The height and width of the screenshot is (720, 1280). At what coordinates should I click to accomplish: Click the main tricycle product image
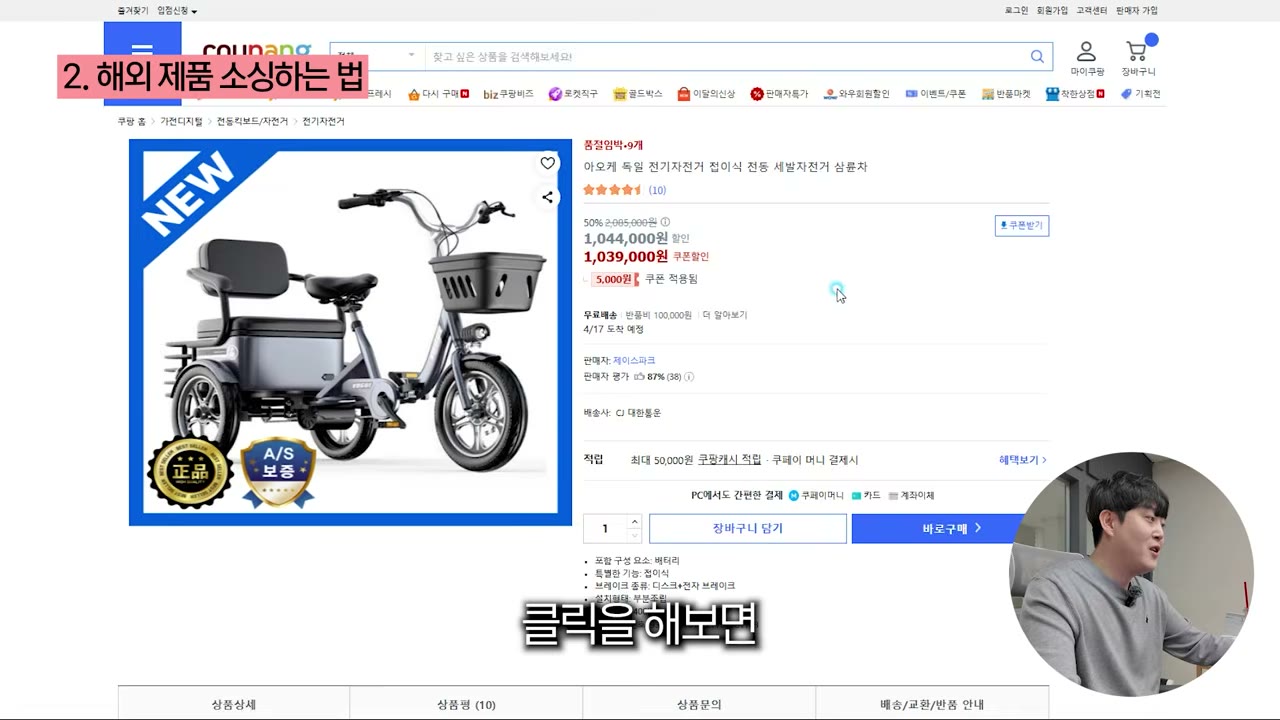pos(350,332)
